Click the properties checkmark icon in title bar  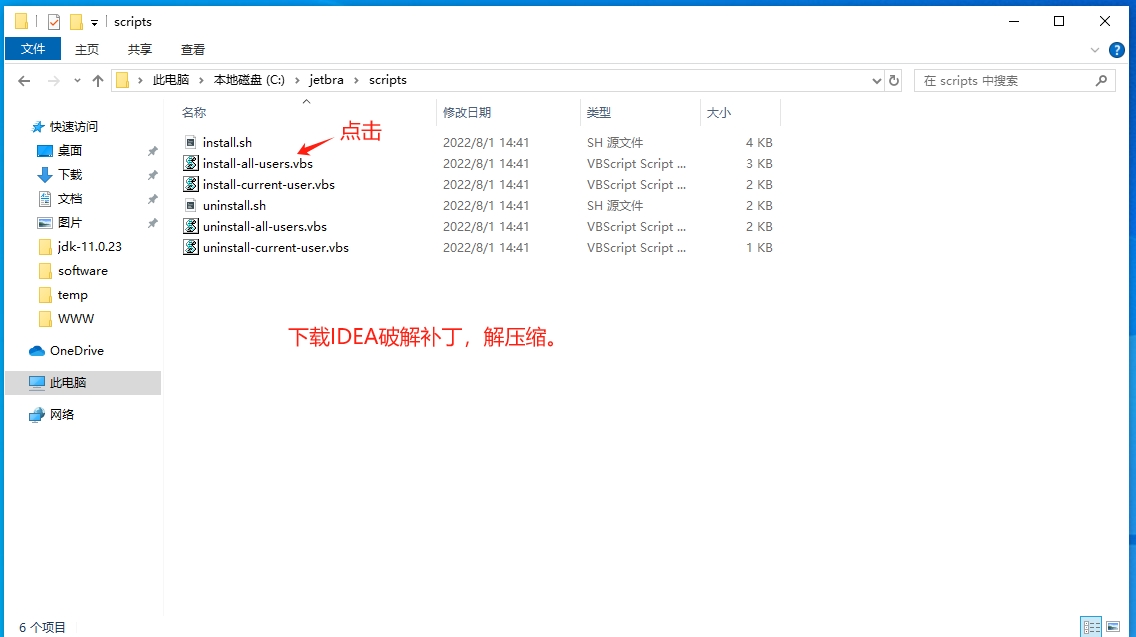54,22
